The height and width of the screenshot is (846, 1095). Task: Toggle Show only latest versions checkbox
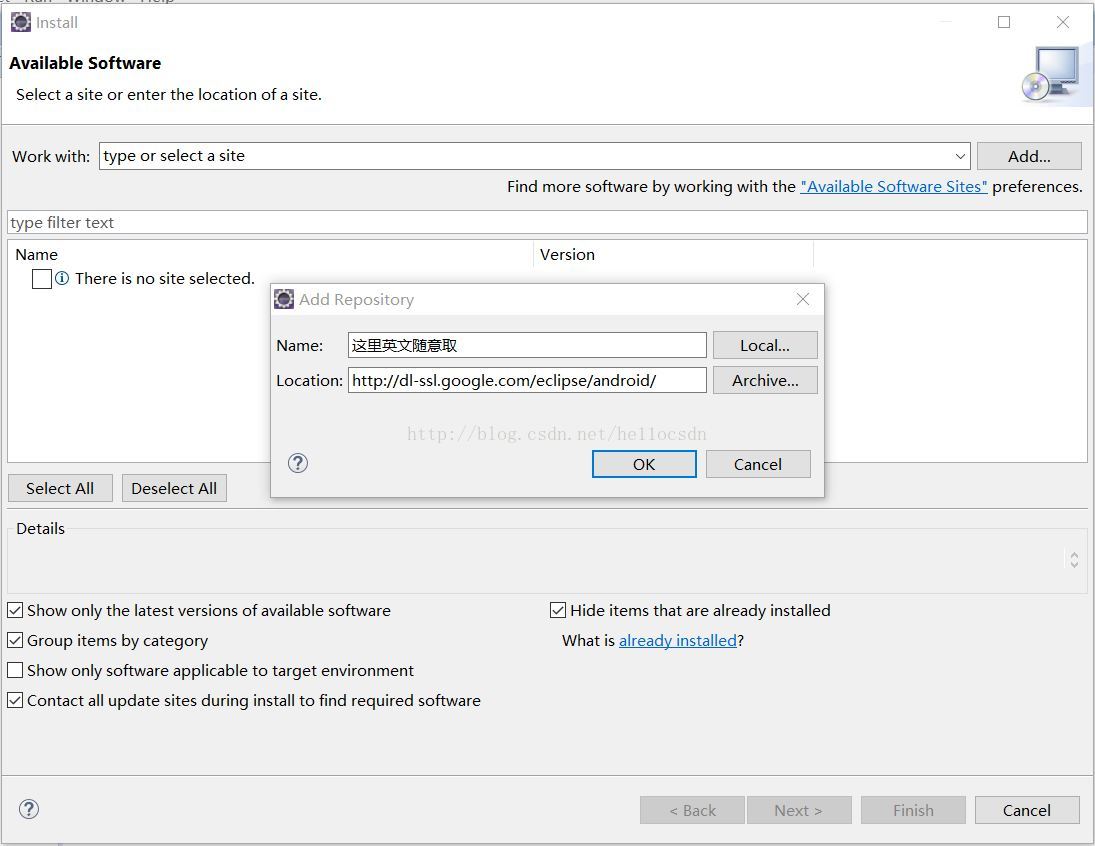pos(15,610)
